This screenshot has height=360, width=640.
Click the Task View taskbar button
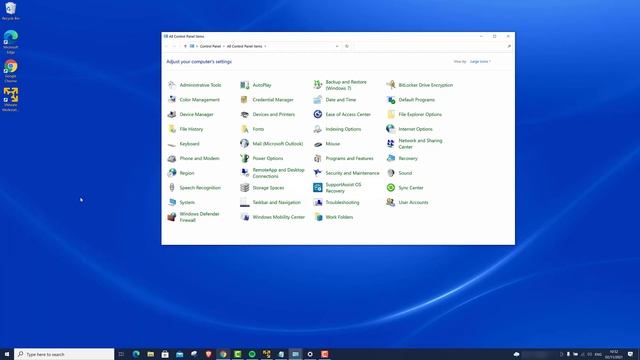click(x=121, y=354)
